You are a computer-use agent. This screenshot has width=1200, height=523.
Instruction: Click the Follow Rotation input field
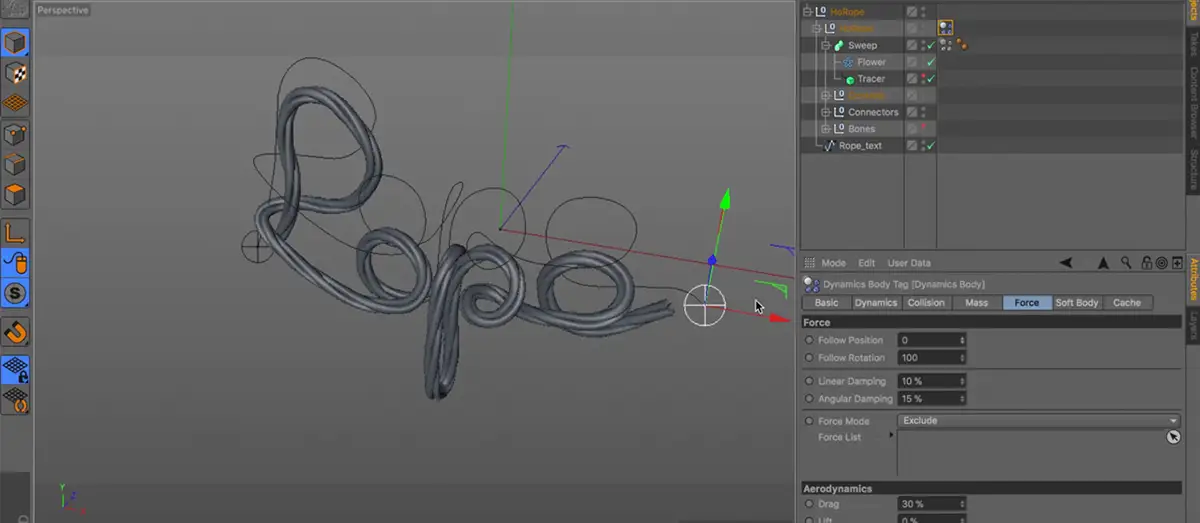click(x=928, y=358)
